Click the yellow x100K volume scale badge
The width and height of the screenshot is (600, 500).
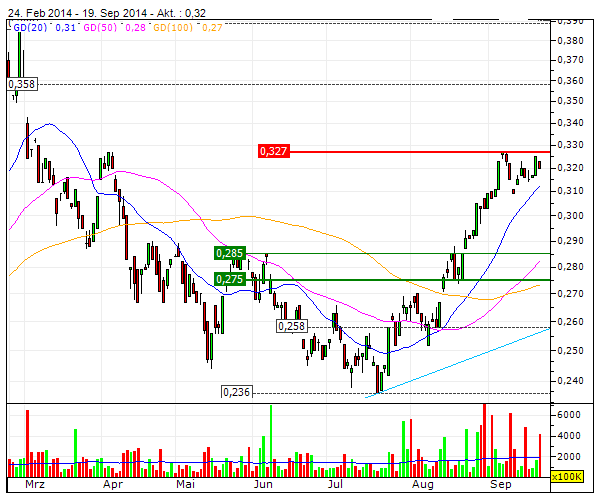(567, 477)
